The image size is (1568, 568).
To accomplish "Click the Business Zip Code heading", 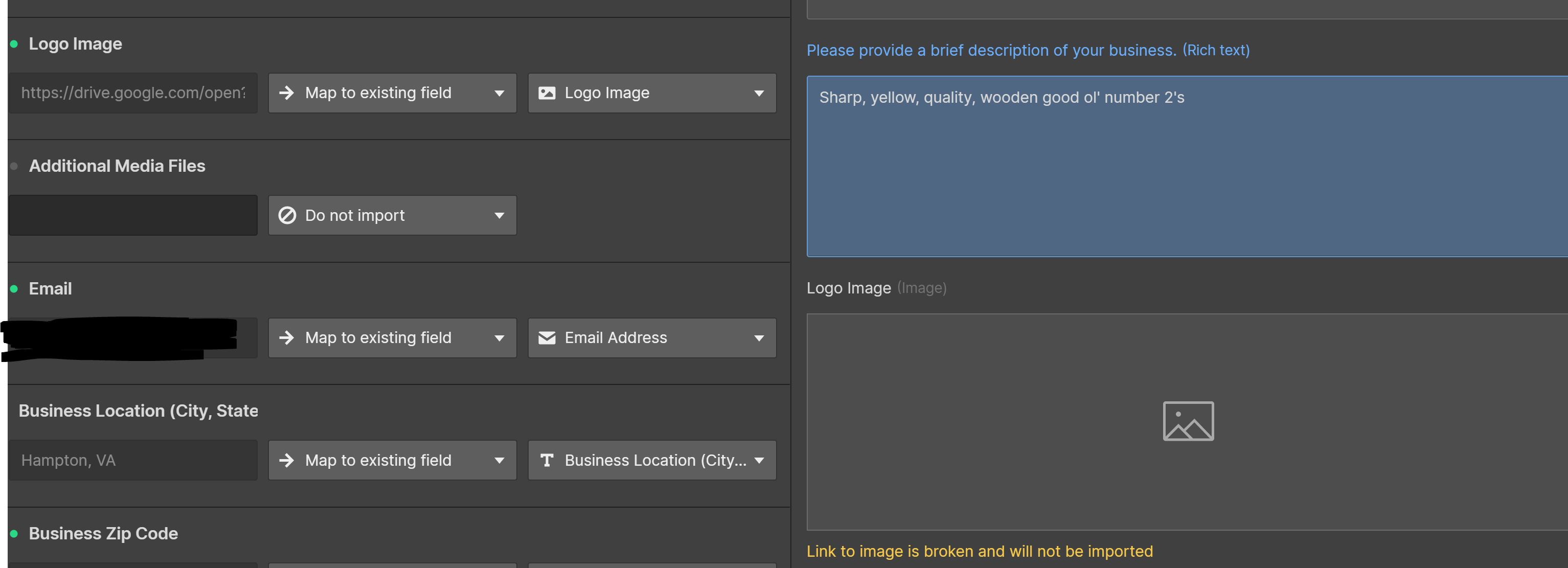I will coord(103,533).
